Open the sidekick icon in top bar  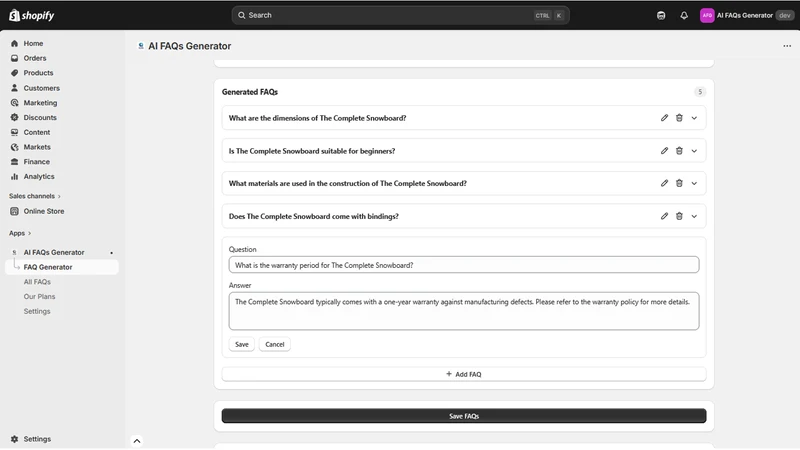(x=661, y=15)
